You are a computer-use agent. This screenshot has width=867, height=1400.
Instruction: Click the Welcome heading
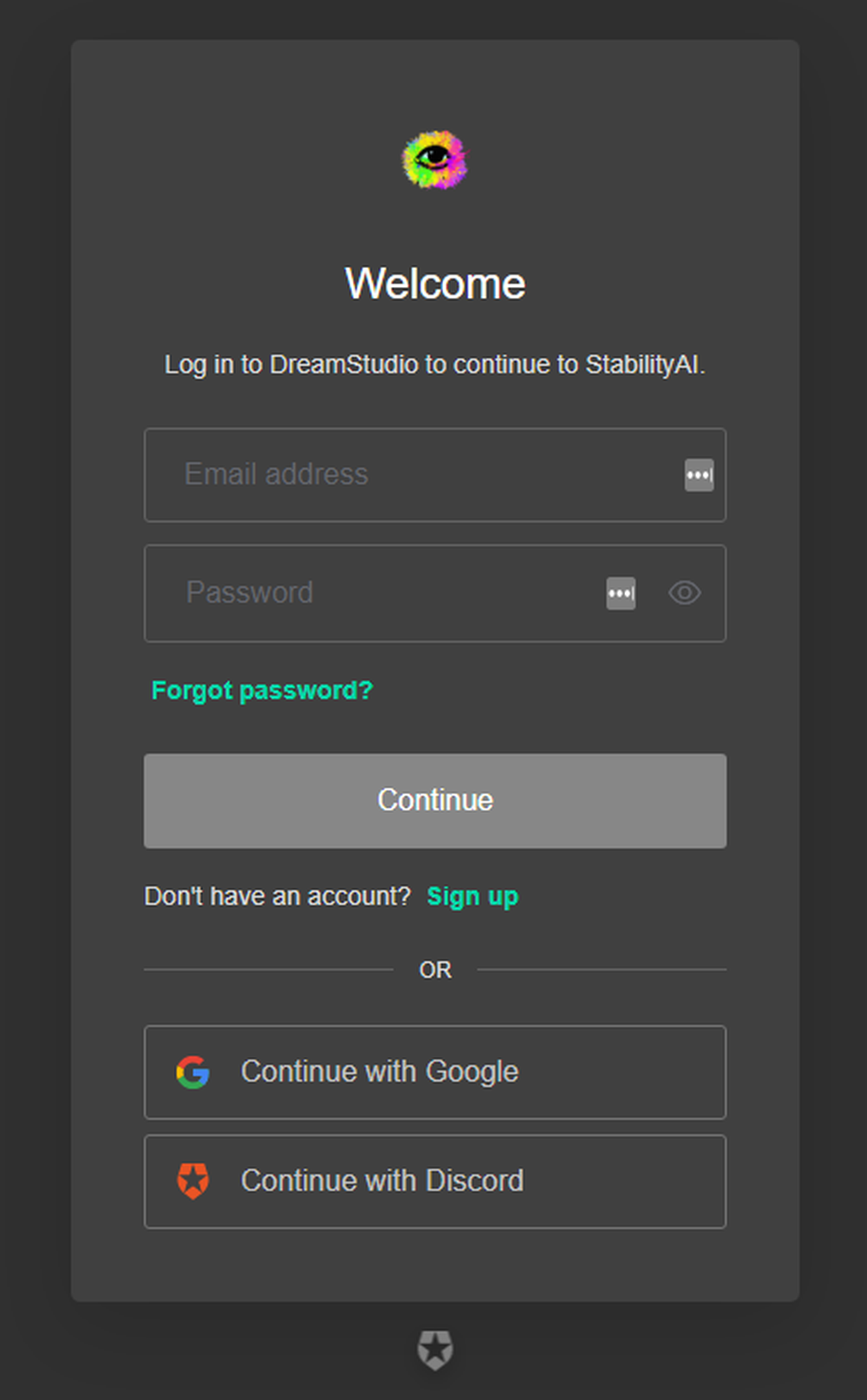click(x=435, y=283)
